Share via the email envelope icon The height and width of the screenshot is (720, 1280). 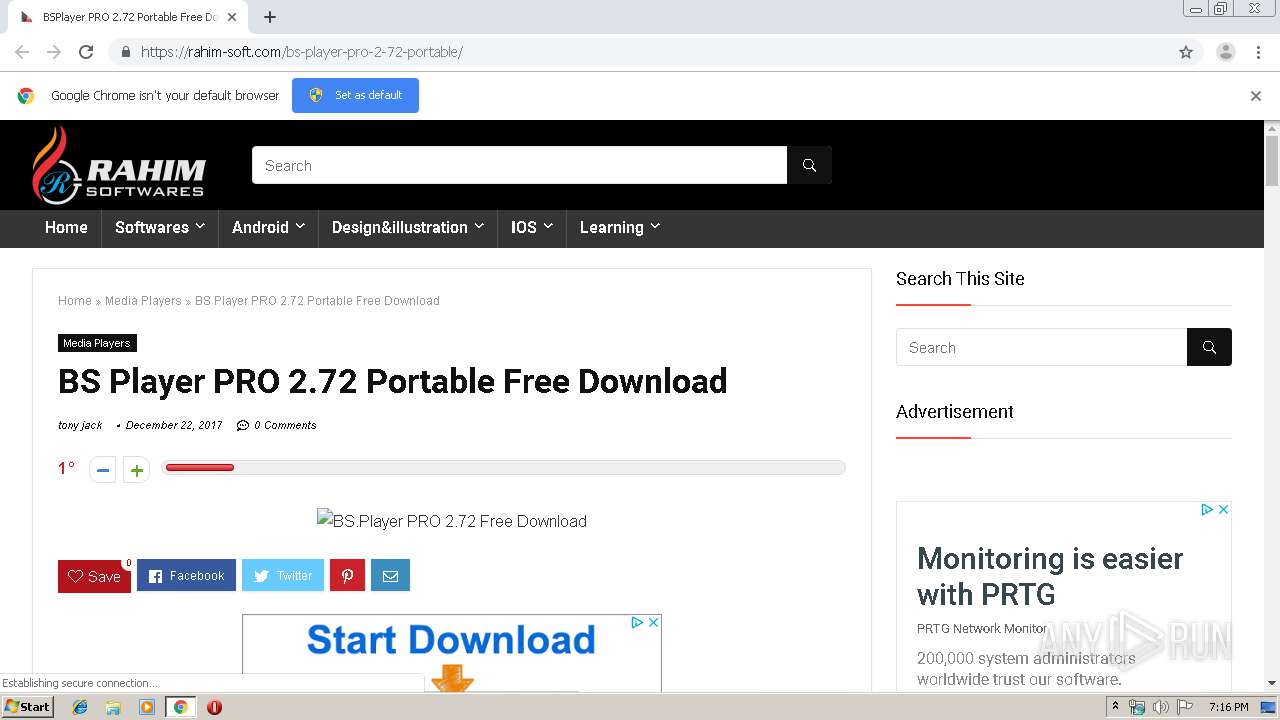tap(390, 575)
